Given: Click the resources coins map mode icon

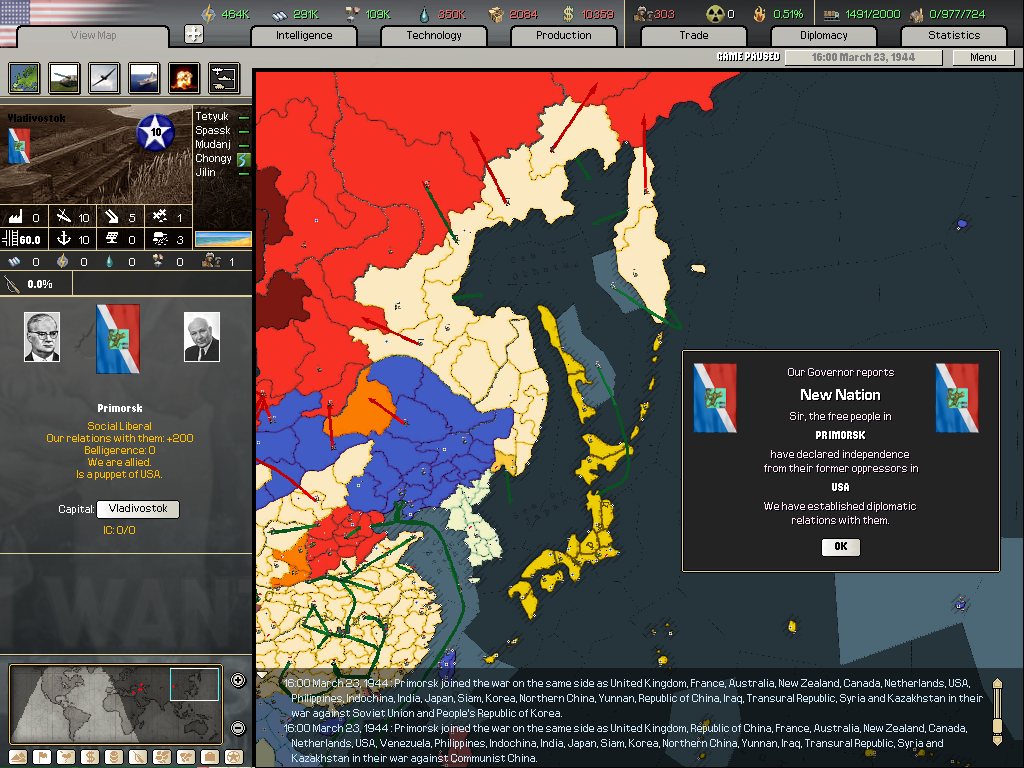Looking at the screenshot, I should (x=114, y=757).
